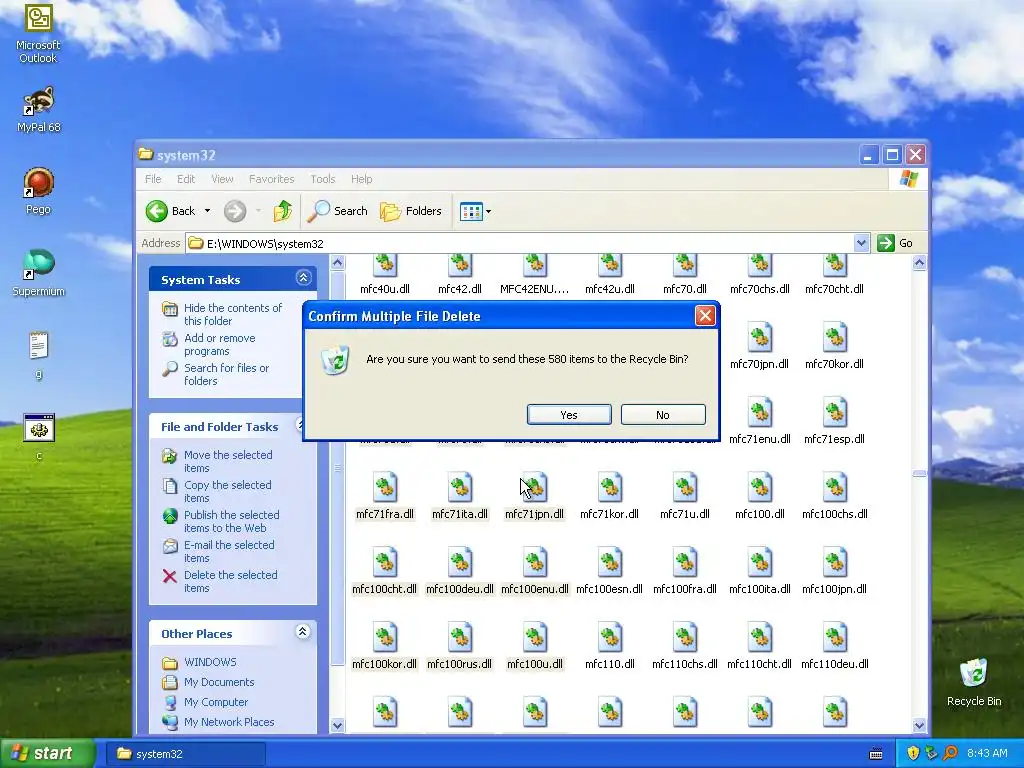Open the File menu

153,179
